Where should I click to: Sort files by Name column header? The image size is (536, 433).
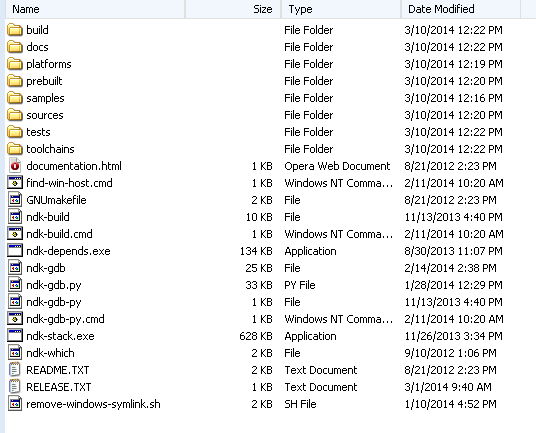95,9
